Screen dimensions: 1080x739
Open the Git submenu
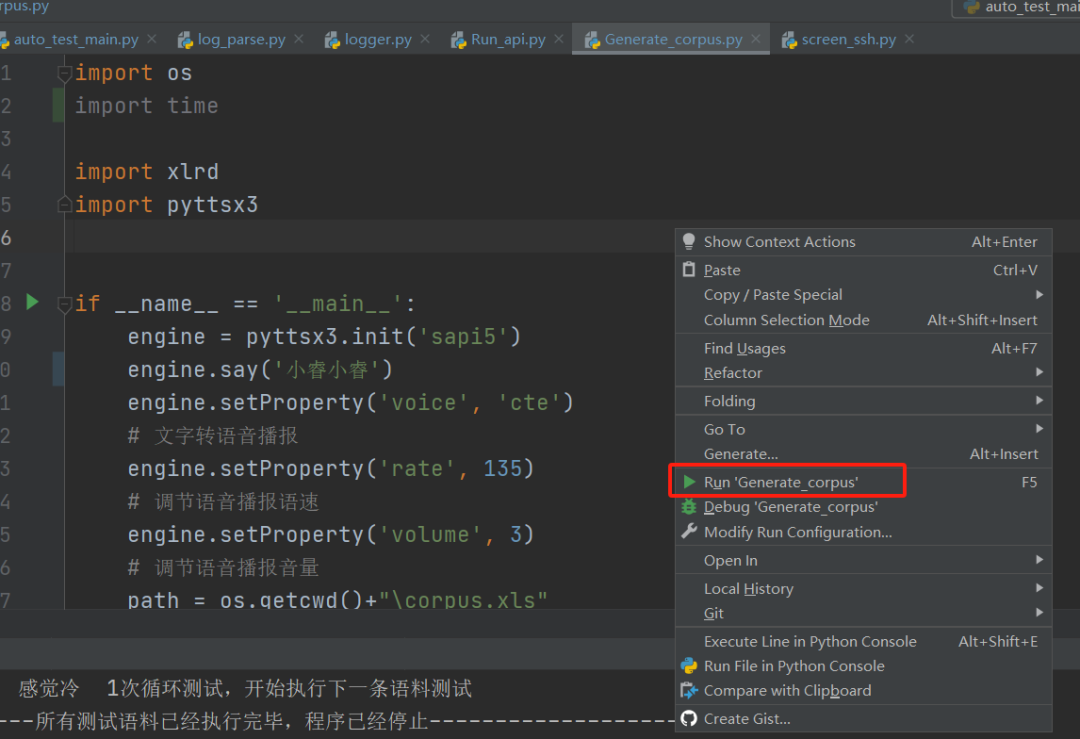864,613
